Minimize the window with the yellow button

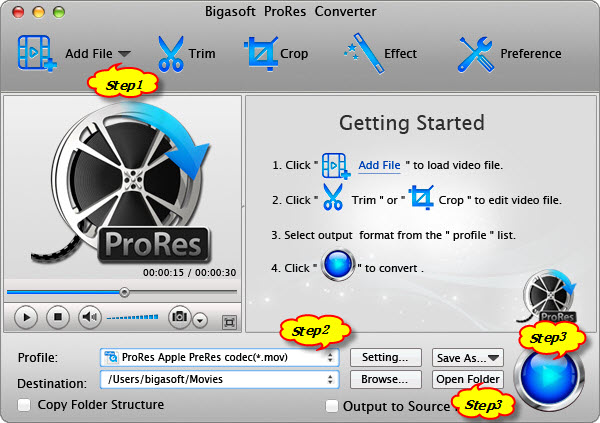[38, 12]
